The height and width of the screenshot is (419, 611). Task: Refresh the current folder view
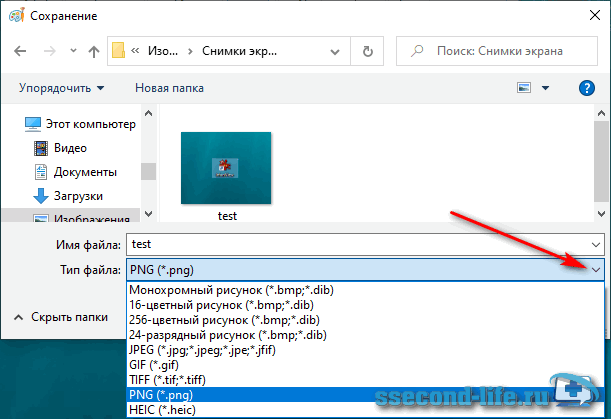pos(368,51)
